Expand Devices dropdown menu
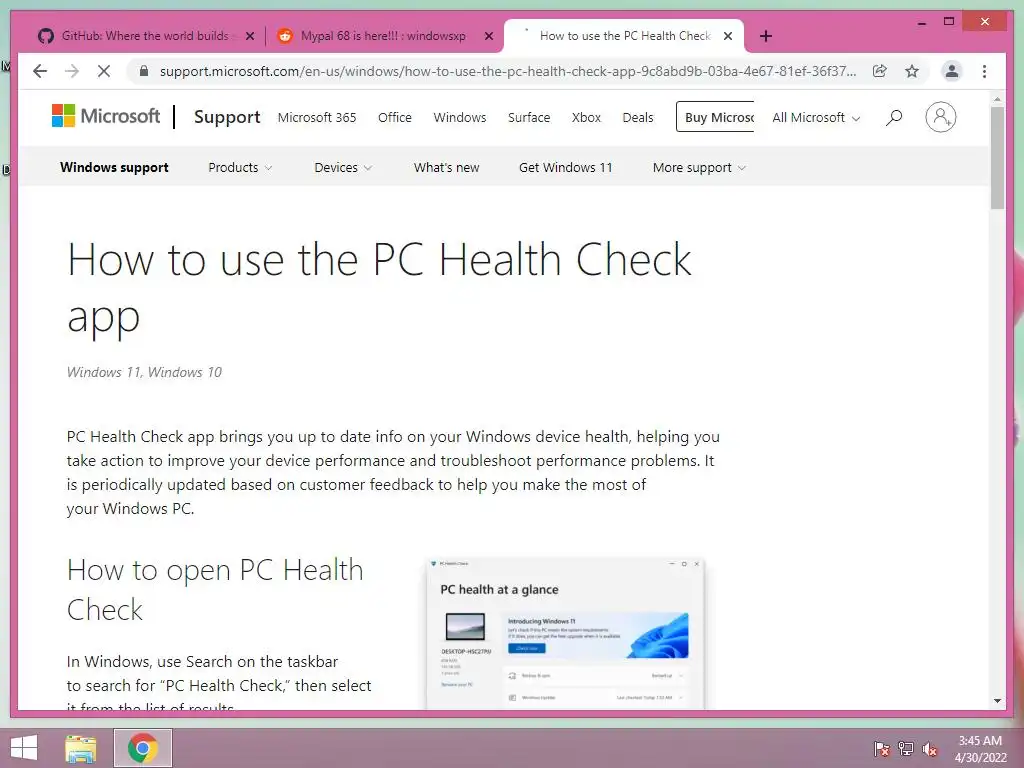Image resolution: width=1024 pixels, height=768 pixels. point(343,168)
